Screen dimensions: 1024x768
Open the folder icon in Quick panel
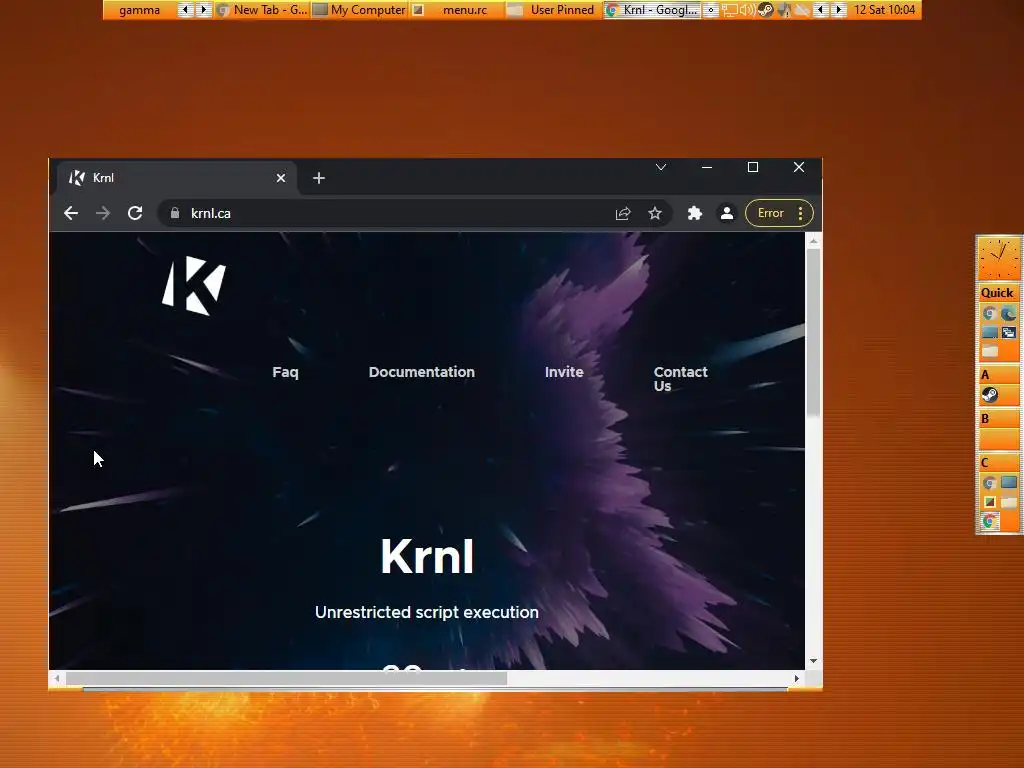[x=989, y=351]
